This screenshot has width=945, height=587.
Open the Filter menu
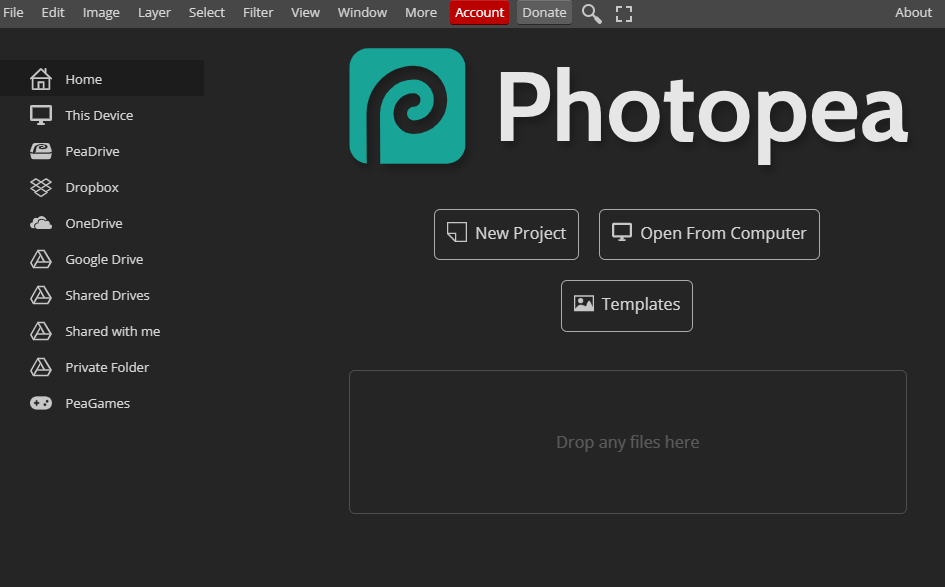tap(258, 13)
